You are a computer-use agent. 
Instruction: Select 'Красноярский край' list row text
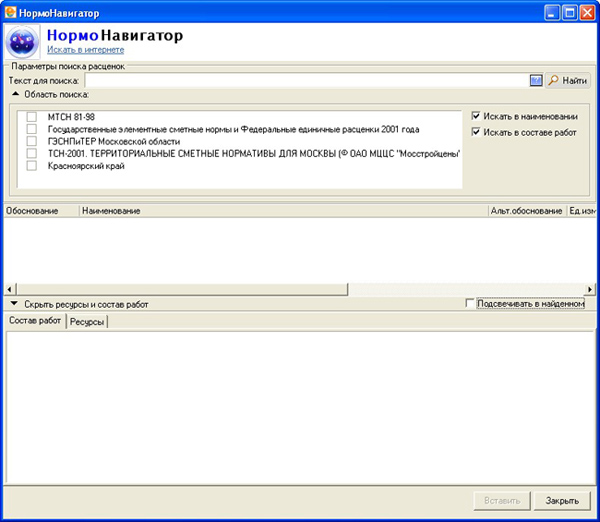pyautogui.click(x=86, y=166)
